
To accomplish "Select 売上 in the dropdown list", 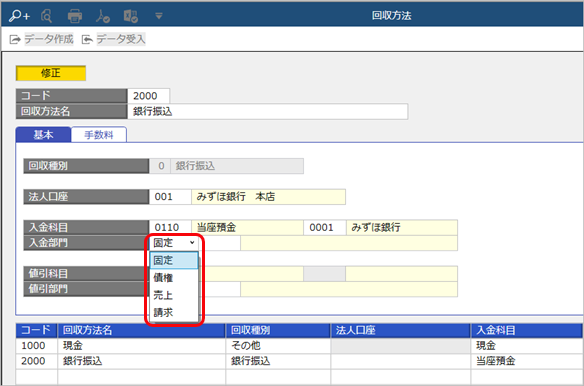I will (174, 295).
